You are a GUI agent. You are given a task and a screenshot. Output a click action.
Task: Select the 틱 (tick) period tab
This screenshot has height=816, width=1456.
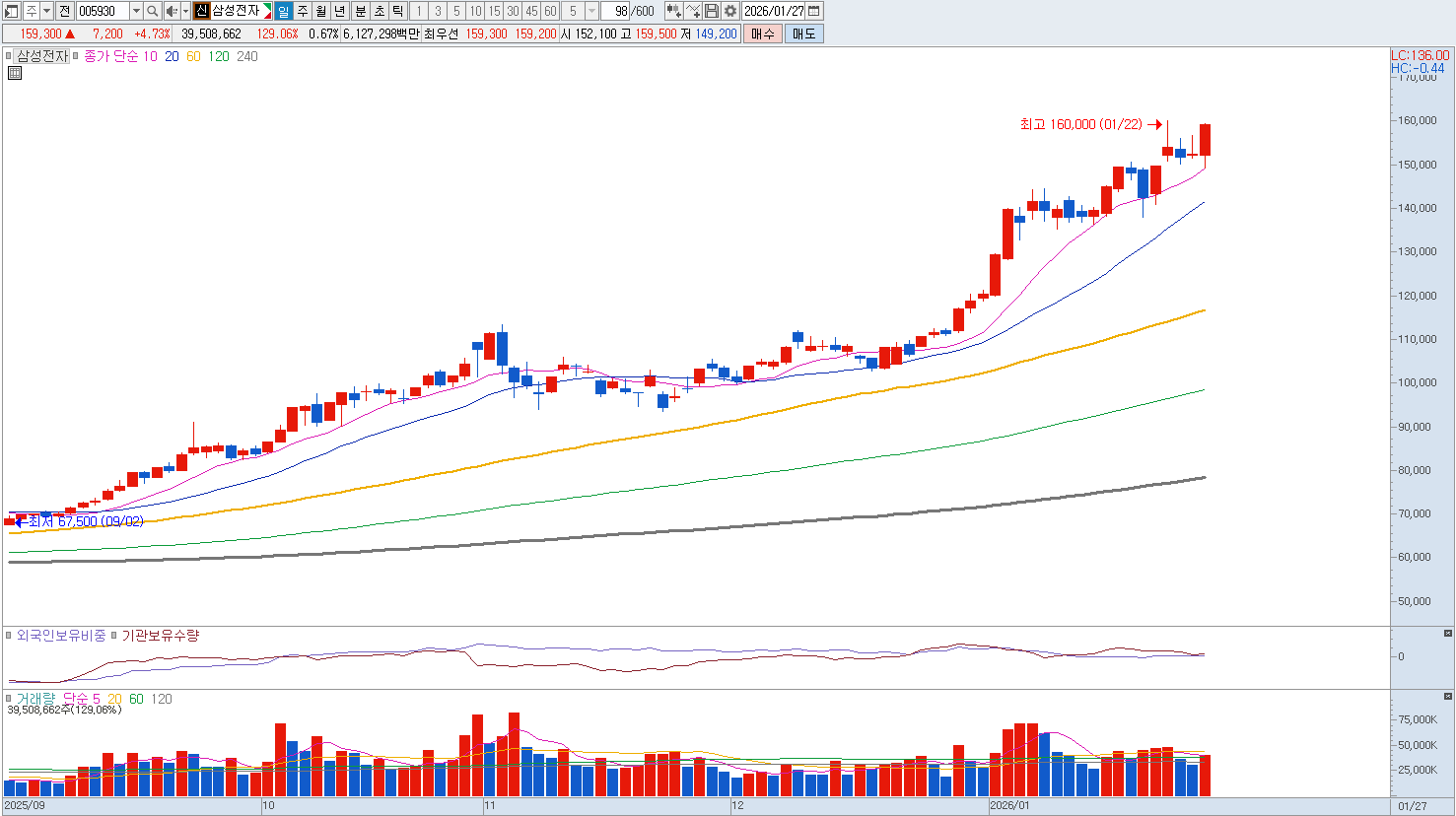(397, 11)
